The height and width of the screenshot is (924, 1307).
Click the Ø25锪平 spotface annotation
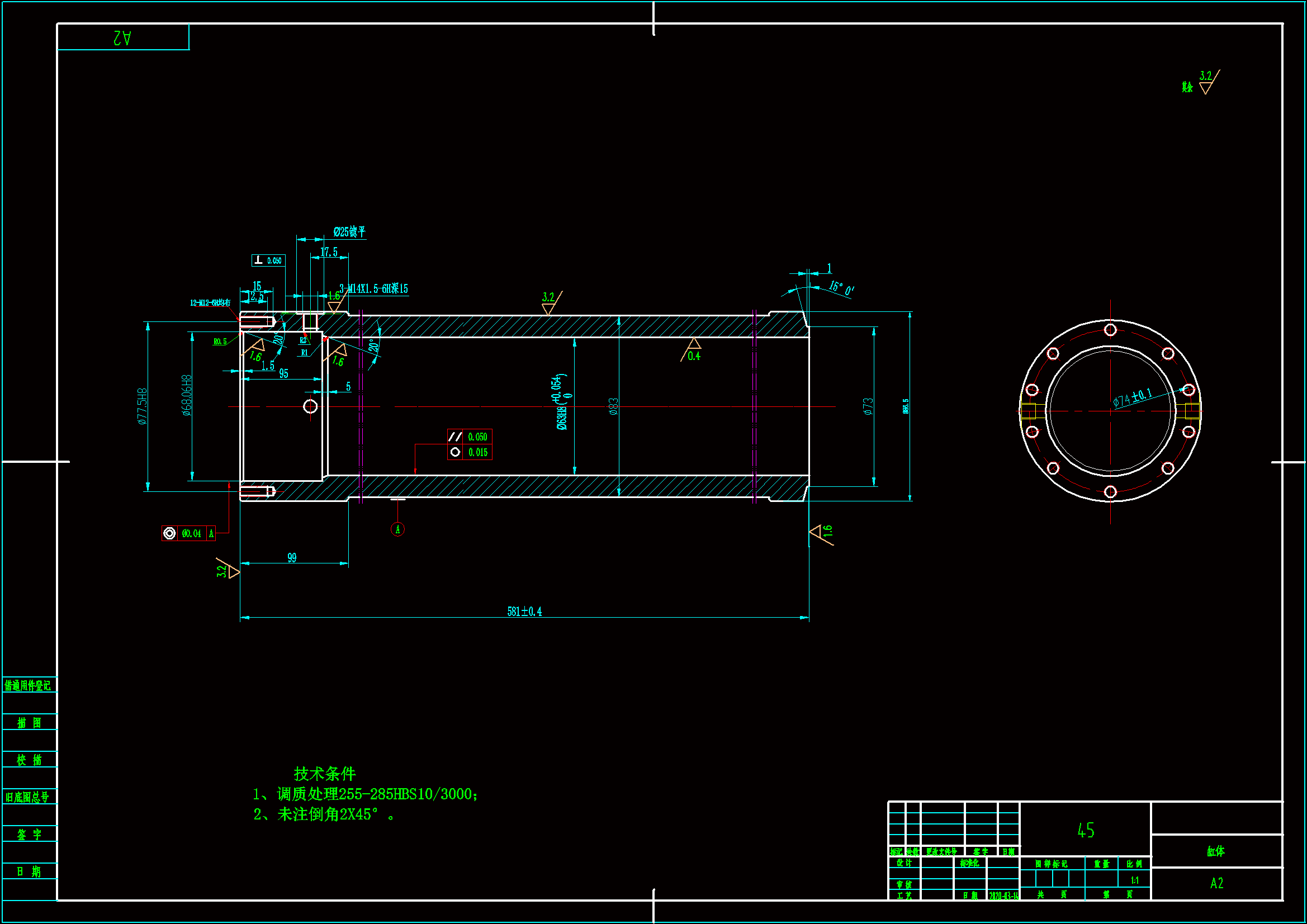point(349,232)
